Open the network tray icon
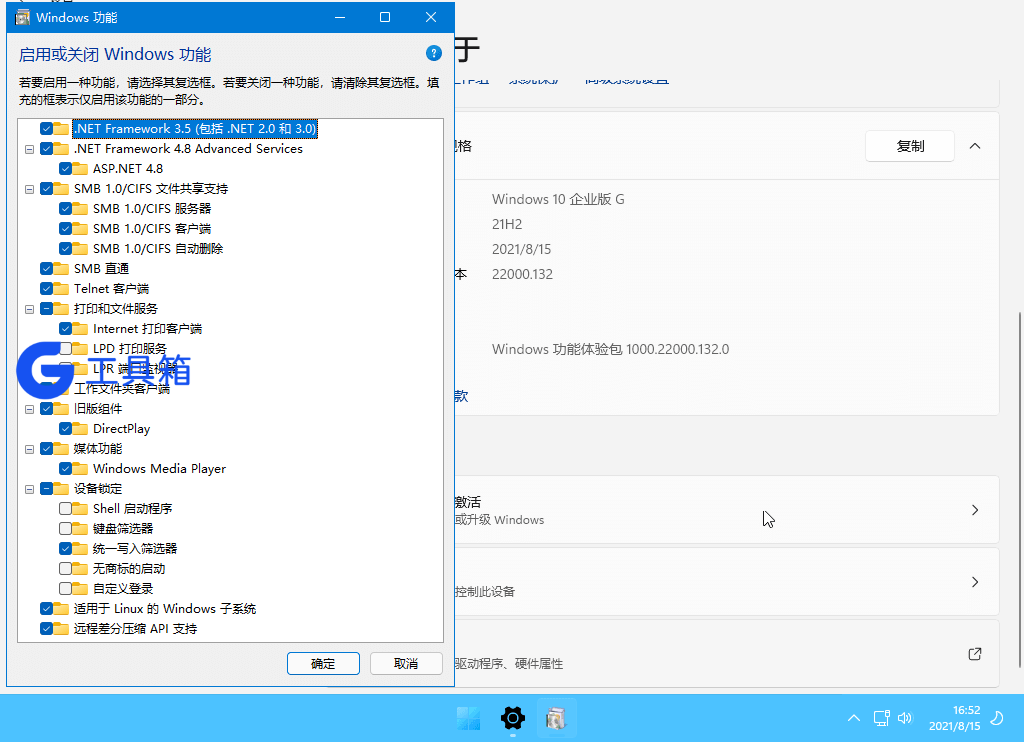Viewport: 1024px width, 742px height. coord(882,718)
